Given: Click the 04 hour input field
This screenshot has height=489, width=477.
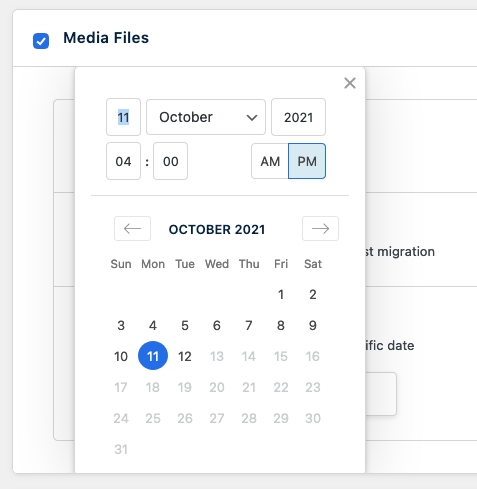Looking at the screenshot, I should point(123,161).
